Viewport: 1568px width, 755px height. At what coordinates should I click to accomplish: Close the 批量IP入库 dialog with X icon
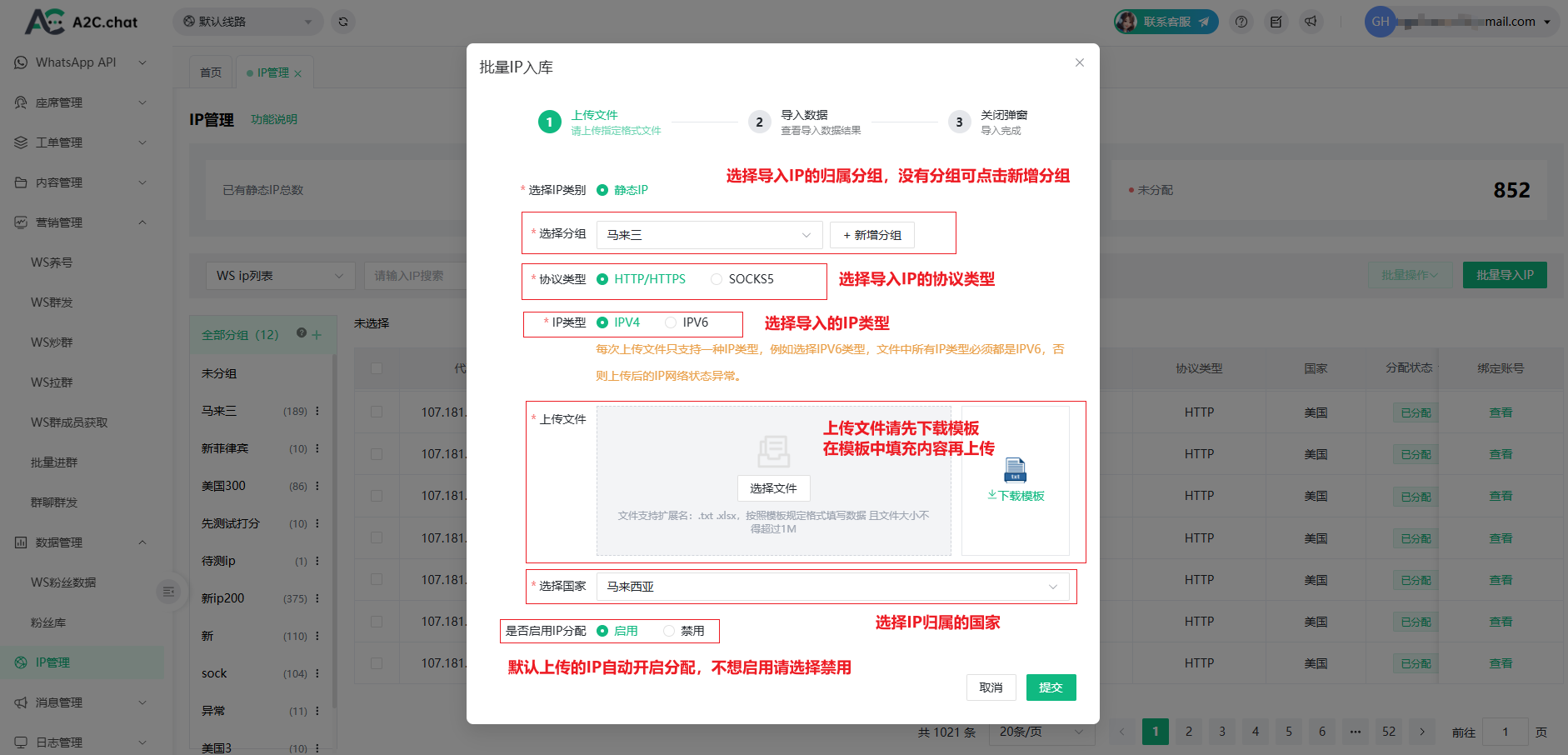(1079, 62)
